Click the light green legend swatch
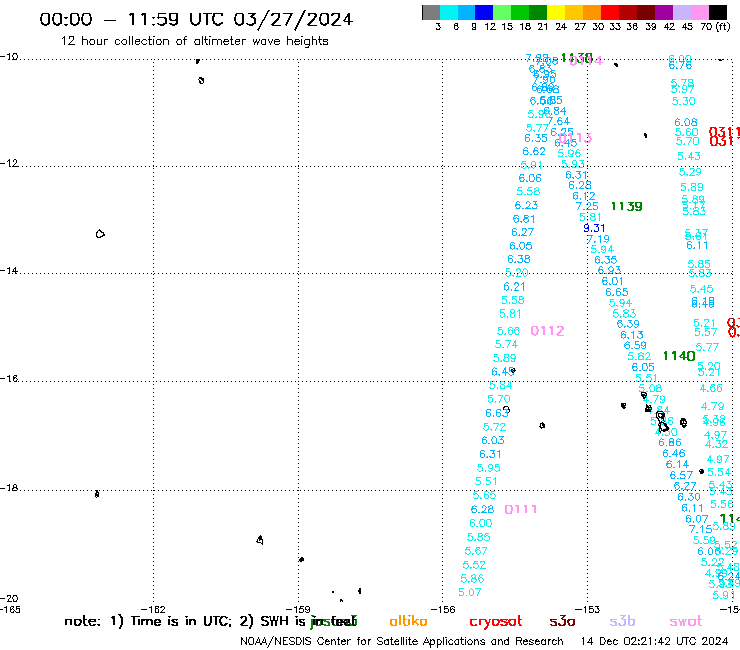Image resolution: width=740 pixels, height=650 pixels. (x=502, y=12)
